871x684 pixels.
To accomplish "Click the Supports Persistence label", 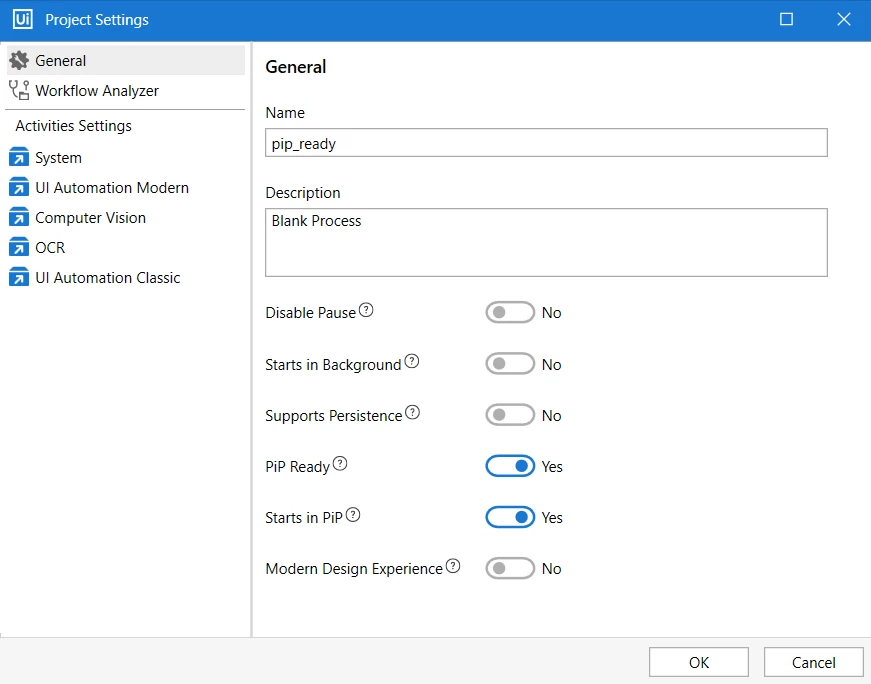I will point(334,416).
